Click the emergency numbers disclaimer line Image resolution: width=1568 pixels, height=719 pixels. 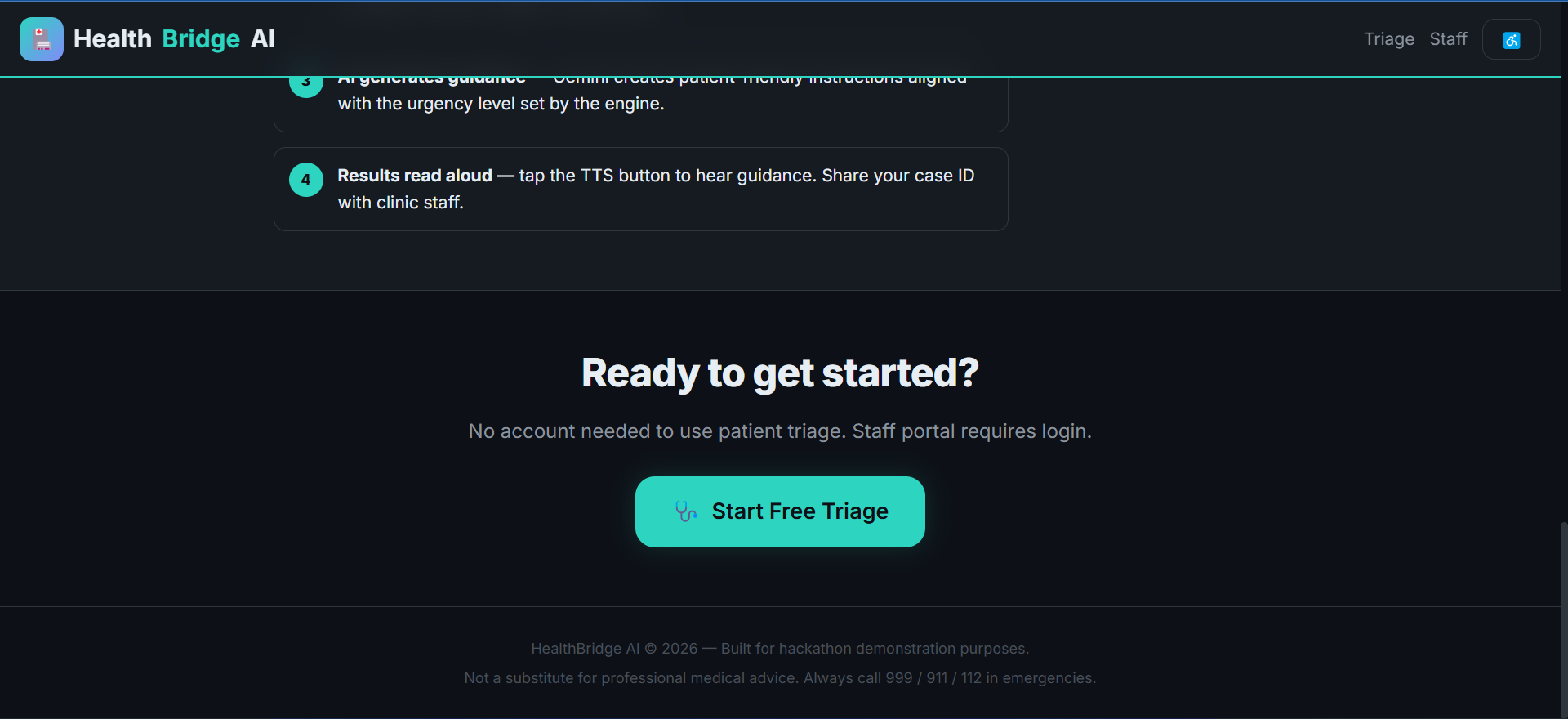coord(780,678)
